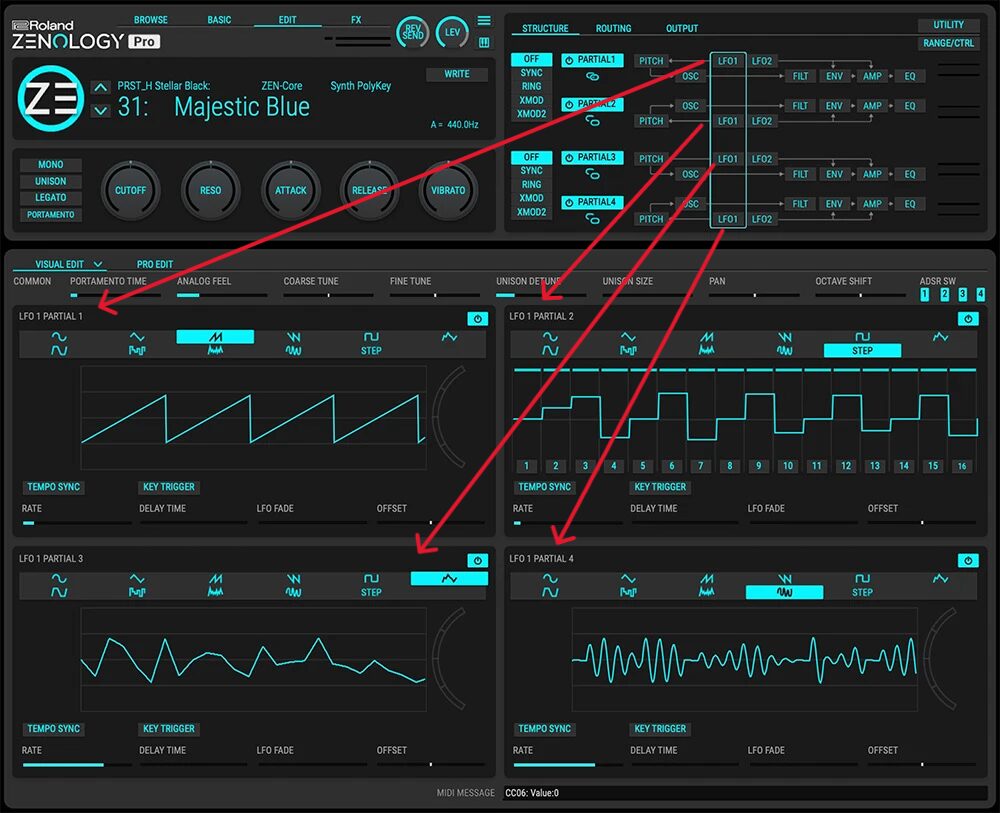The image size is (1000, 813).
Task: Click the FILT block in Partial 3 row
Action: click(x=800, y=174)
